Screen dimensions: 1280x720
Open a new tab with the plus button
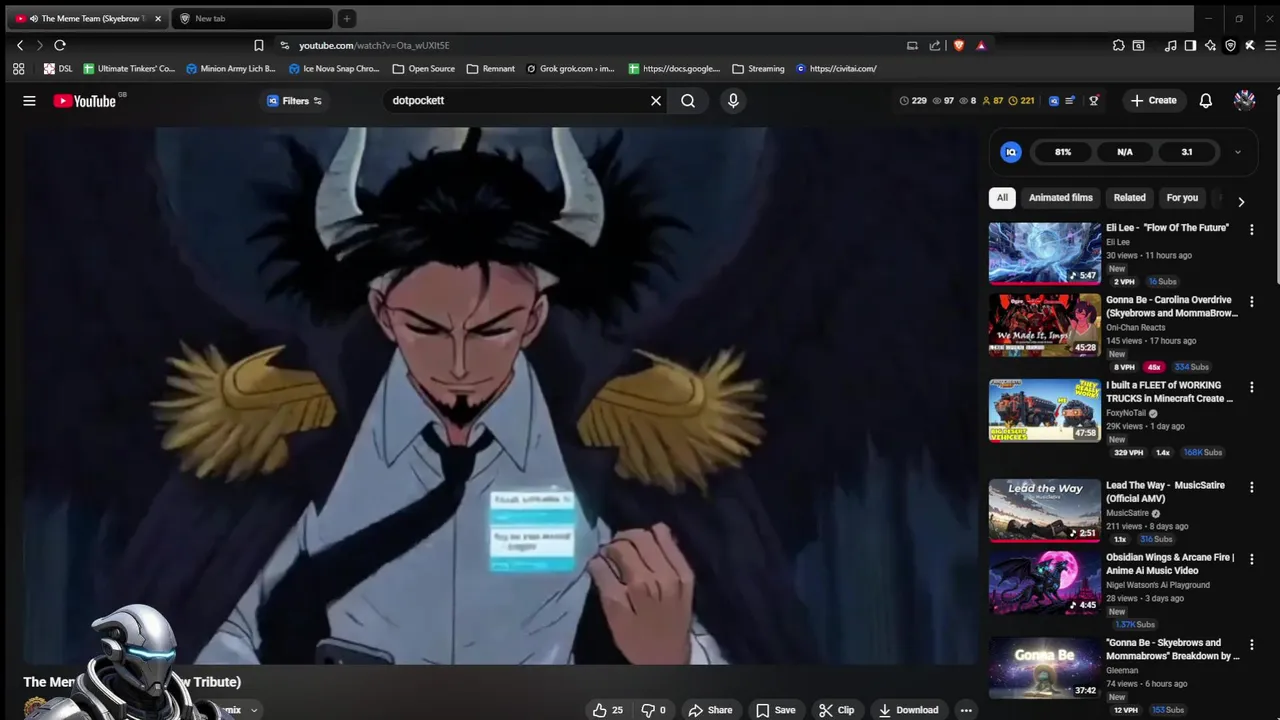346,18
